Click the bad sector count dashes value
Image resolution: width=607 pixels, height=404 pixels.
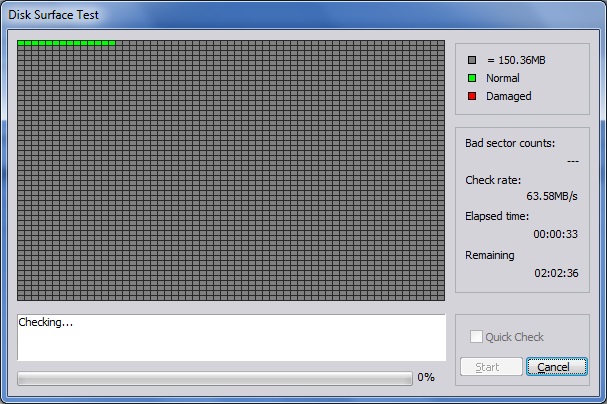coord(573,161)
